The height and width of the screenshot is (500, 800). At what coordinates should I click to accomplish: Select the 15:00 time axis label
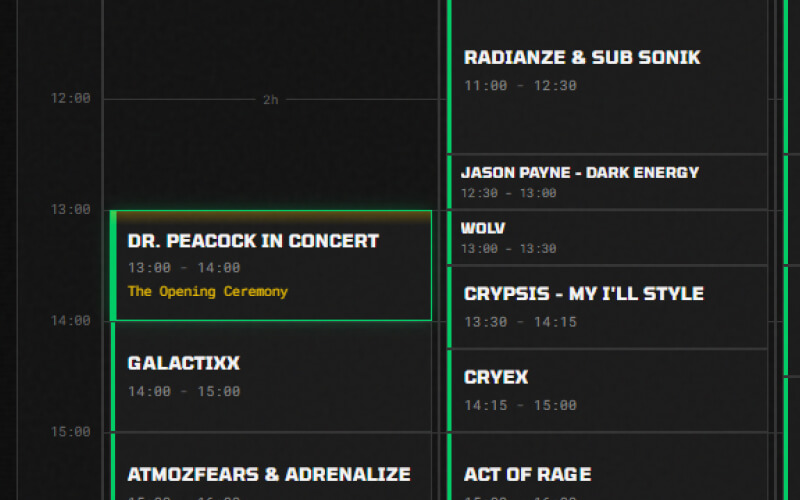pyautogui.click(x=70, y=432)
